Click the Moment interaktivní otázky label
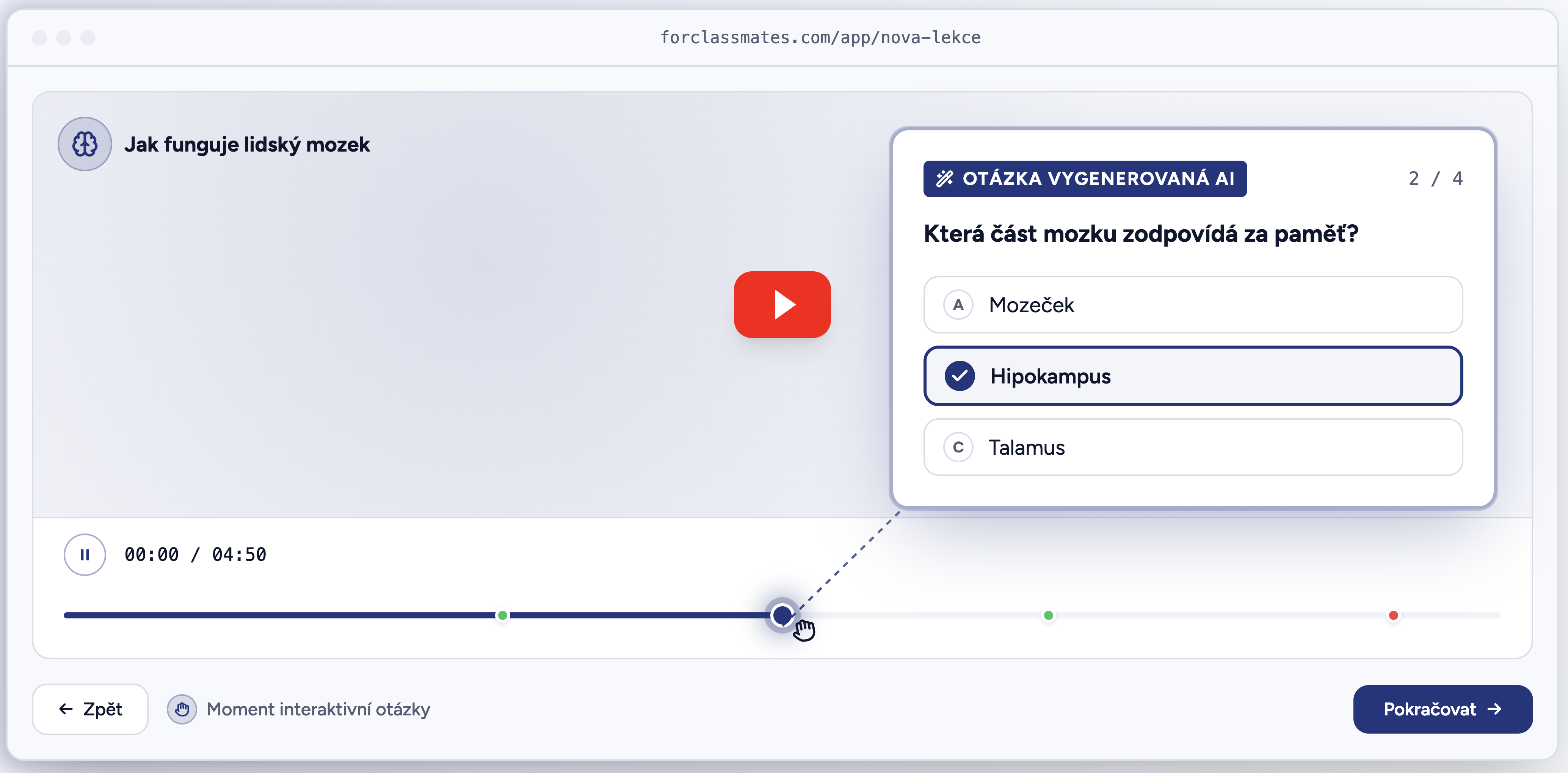 (x=318, y=709)
